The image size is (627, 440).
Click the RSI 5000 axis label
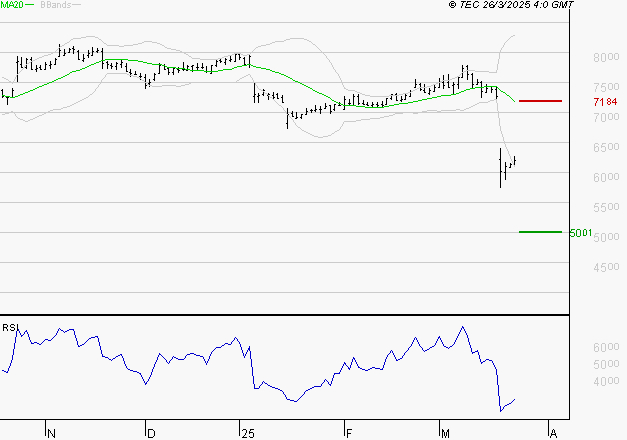[x=606, y=364]
